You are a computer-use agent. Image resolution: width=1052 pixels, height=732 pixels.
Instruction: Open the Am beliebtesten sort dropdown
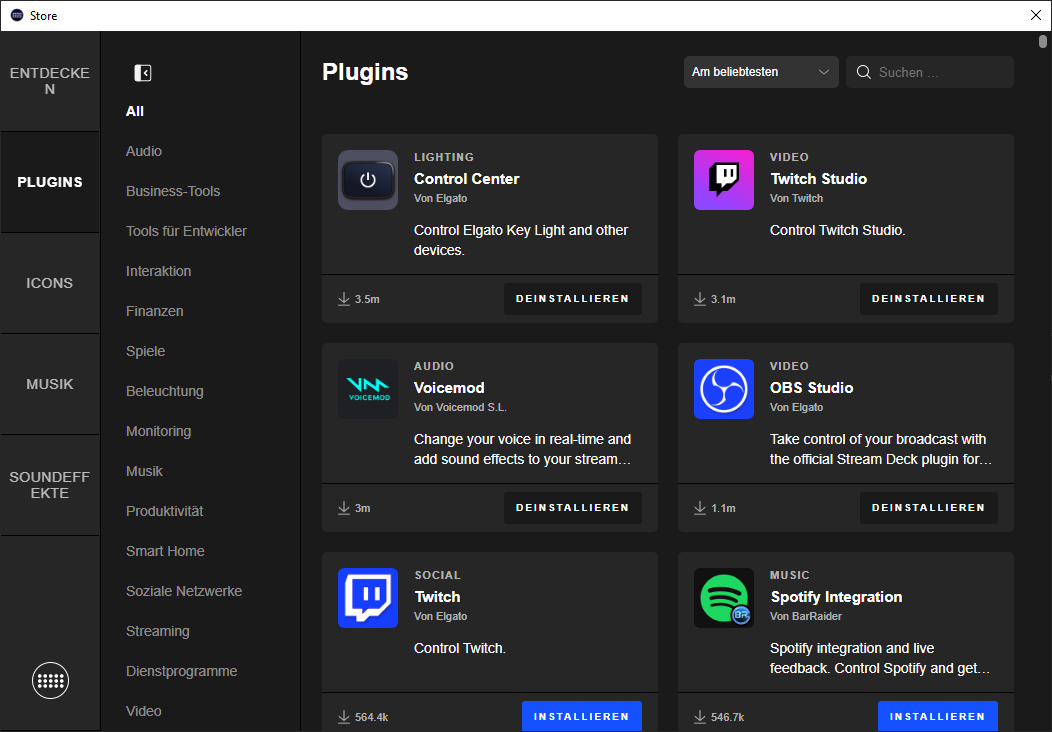pos(761,72)
